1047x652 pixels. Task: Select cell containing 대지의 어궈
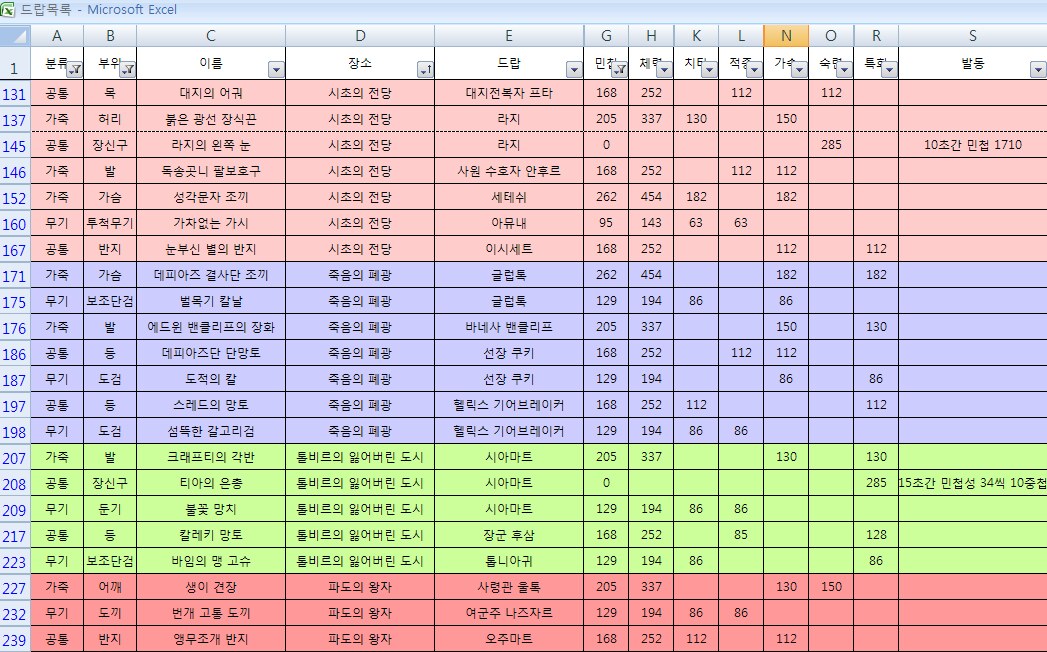coord(210,93)
